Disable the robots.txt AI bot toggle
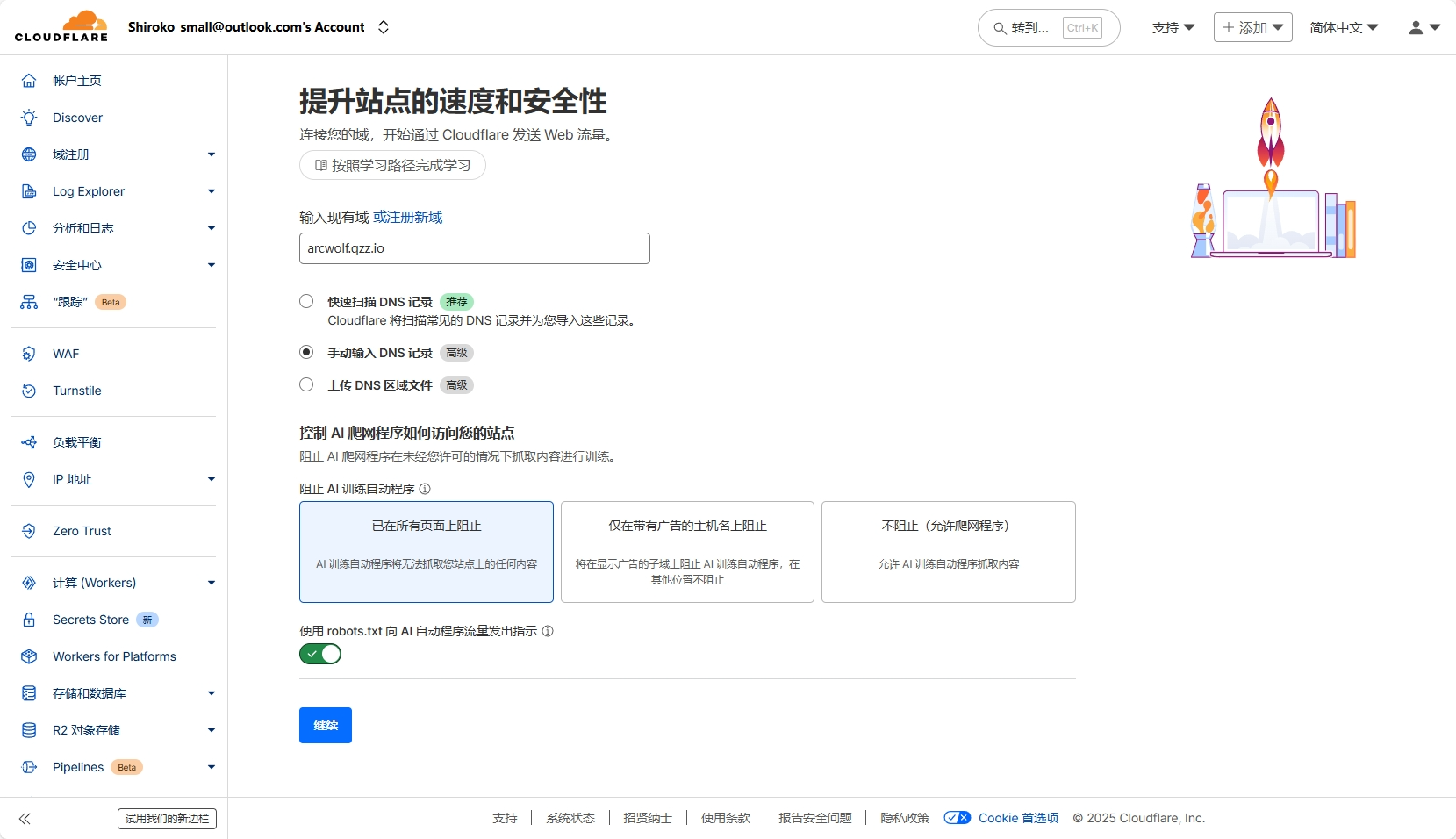Viewport: 1456px width, 839px height. pyautogui.click(x=320, y=654)
